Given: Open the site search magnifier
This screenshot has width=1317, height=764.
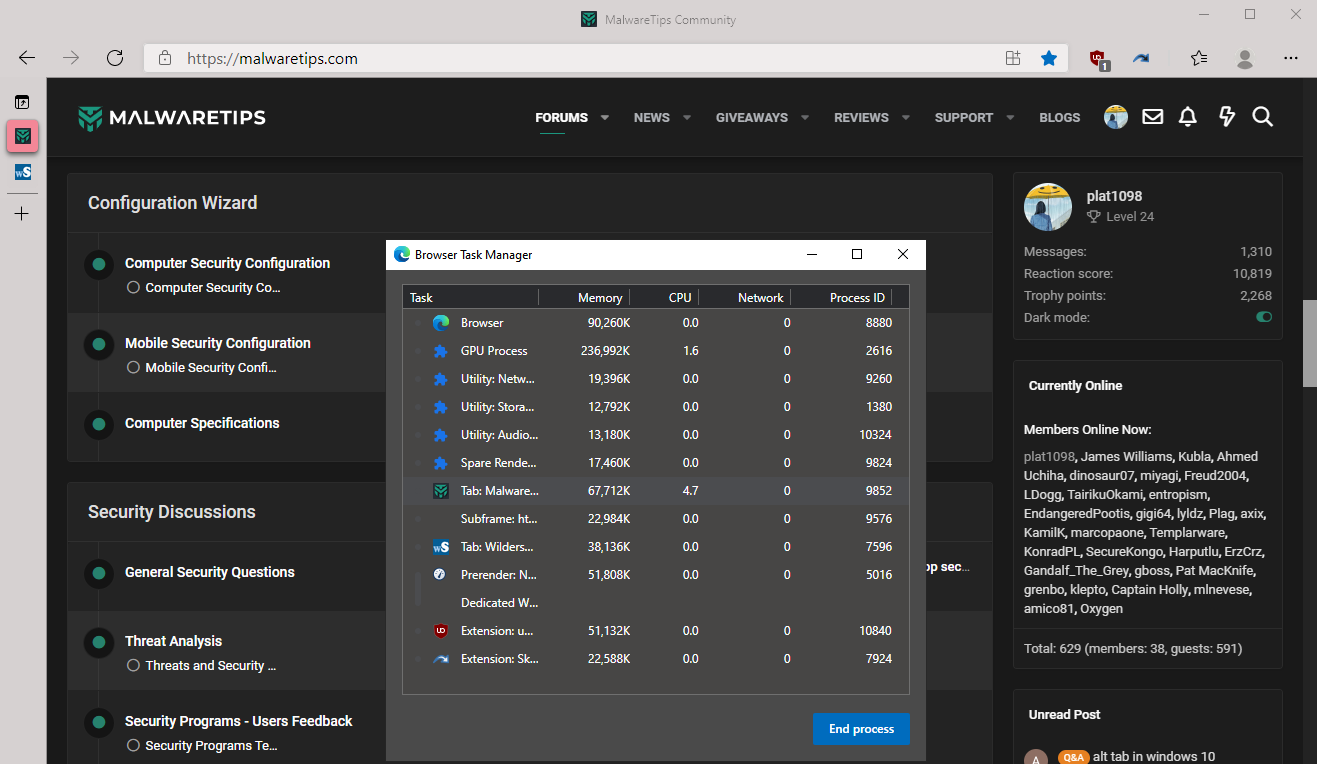Looking at the screenshot, I should (x=1263, y=117).
